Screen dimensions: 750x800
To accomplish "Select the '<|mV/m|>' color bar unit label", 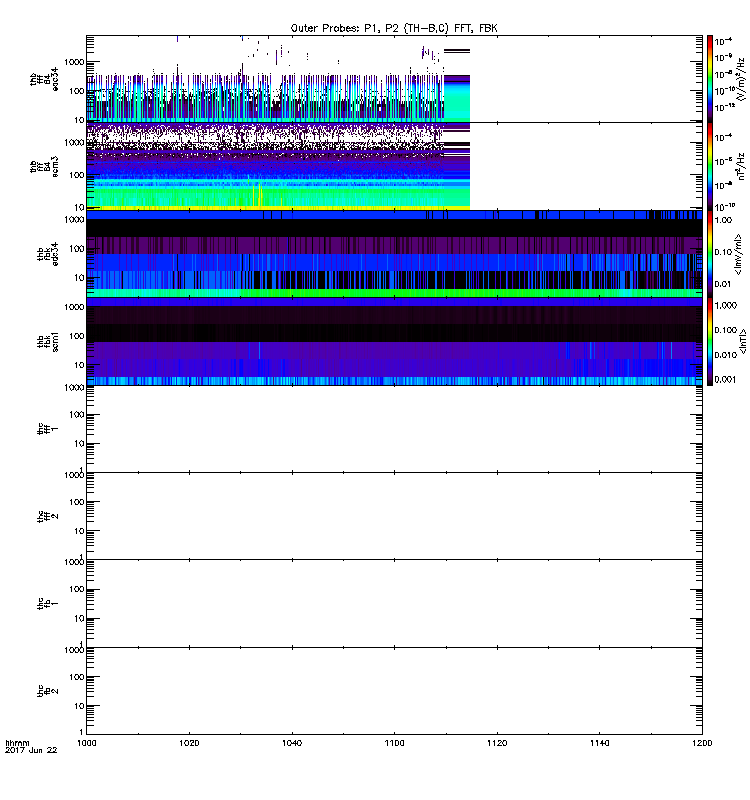I will coord(737,254).
